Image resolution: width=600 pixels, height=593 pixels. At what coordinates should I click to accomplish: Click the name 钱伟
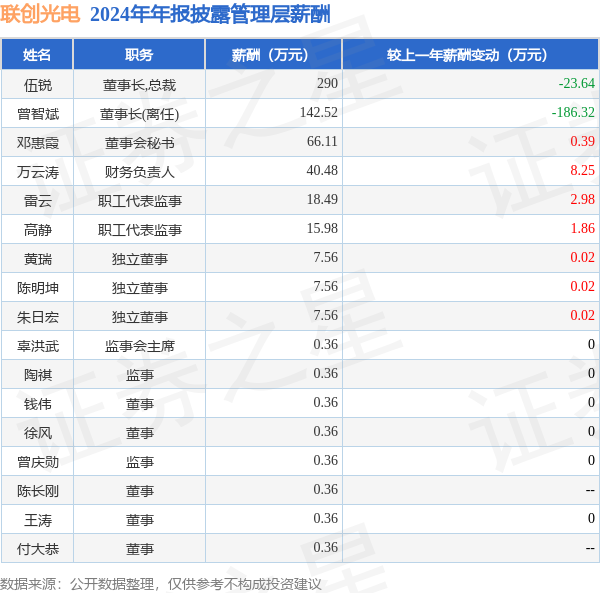point(38,404)
